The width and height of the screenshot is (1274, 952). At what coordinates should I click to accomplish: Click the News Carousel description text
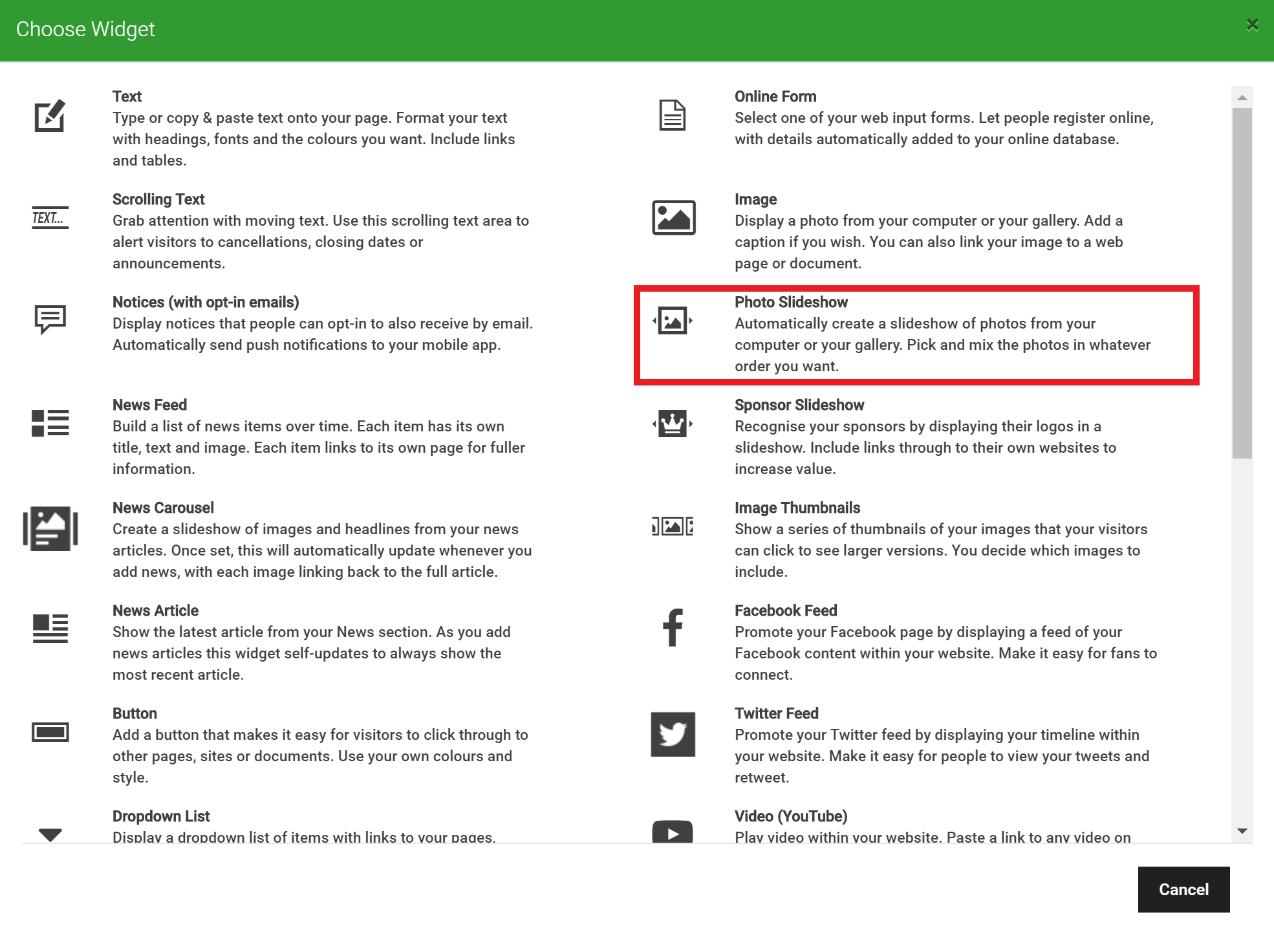point(322,550)
